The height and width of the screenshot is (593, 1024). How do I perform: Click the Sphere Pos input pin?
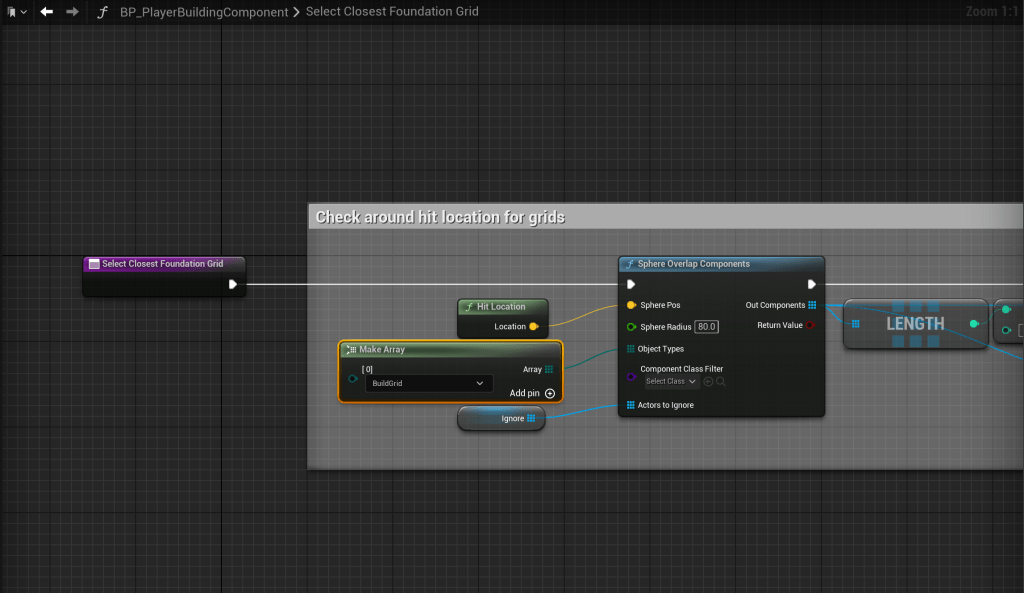tap(631, 305)
